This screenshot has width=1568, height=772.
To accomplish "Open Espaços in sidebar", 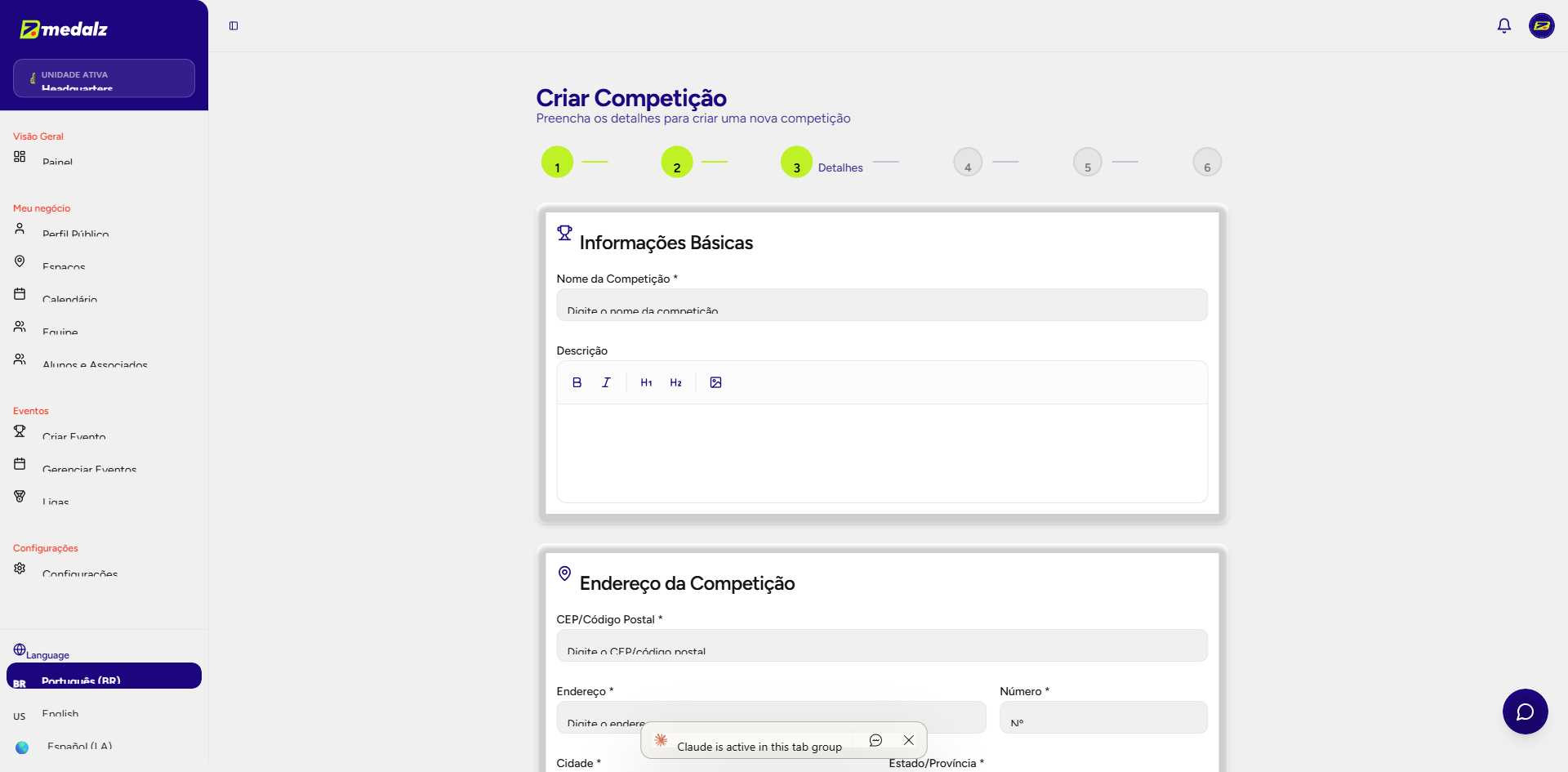I will click(104, 262).
